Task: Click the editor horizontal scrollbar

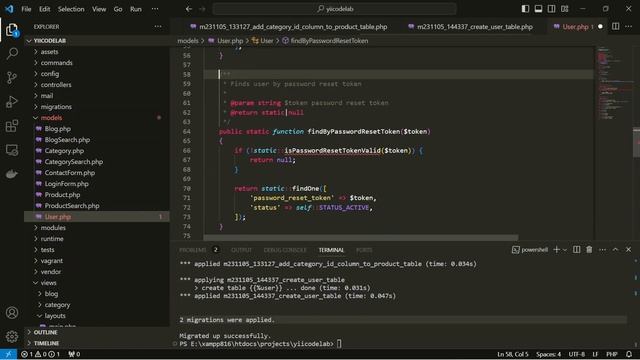Action: (x=361, y=238)
